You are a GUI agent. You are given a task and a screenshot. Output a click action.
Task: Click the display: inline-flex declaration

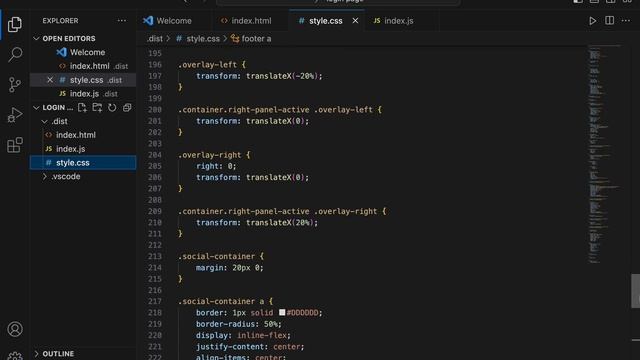coord(243,335)
